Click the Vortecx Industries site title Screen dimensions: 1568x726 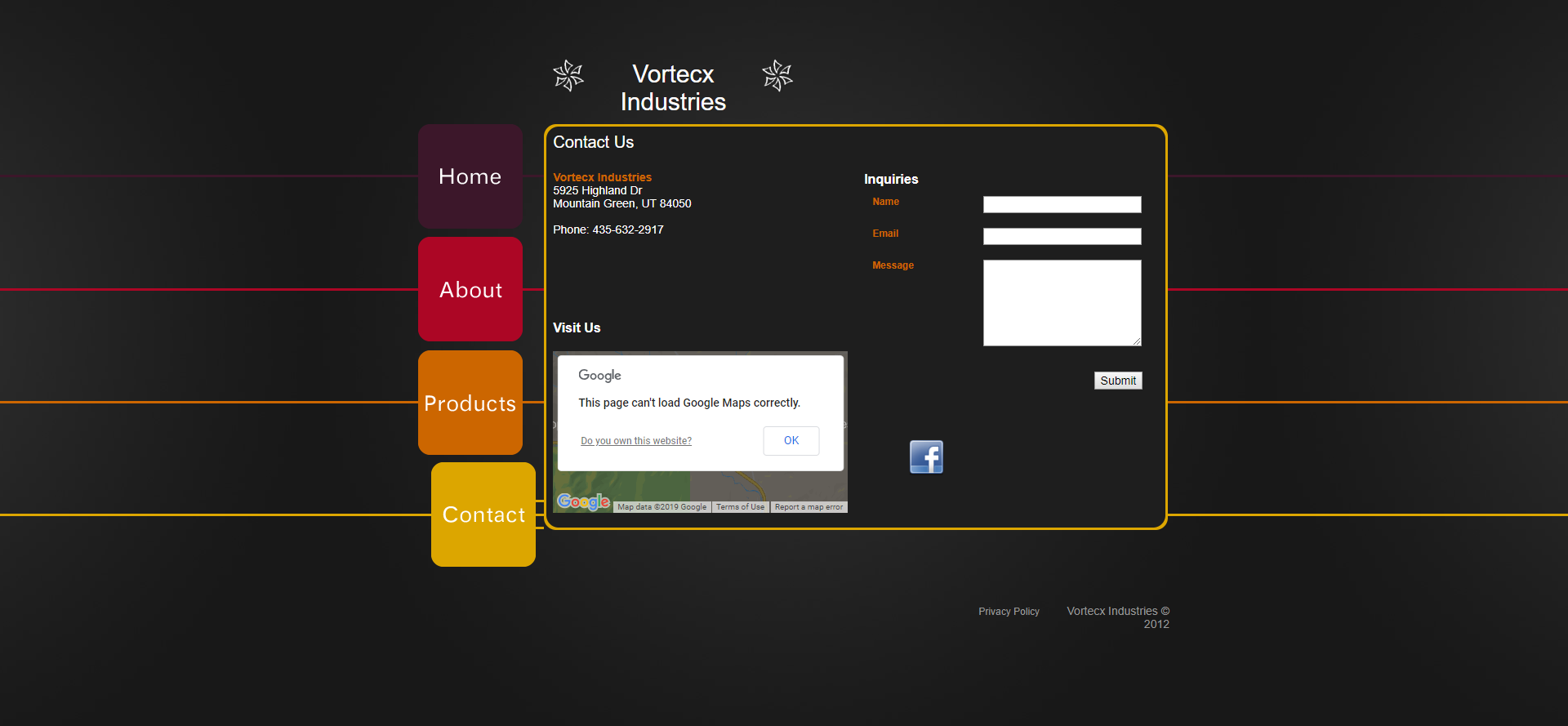[673, 88]
